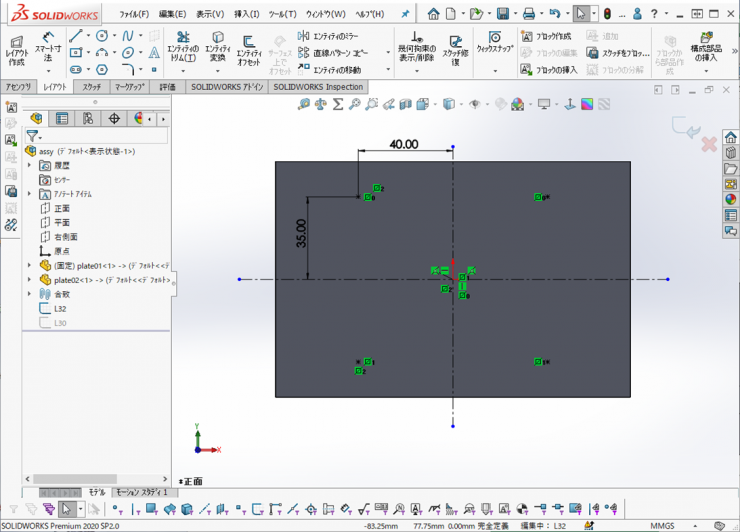The width and height of the screenshot is (740, 532).
Task: Open the ConfigurationManager tab in left panel
Action: pyautogui.click(x=88, y=118)
